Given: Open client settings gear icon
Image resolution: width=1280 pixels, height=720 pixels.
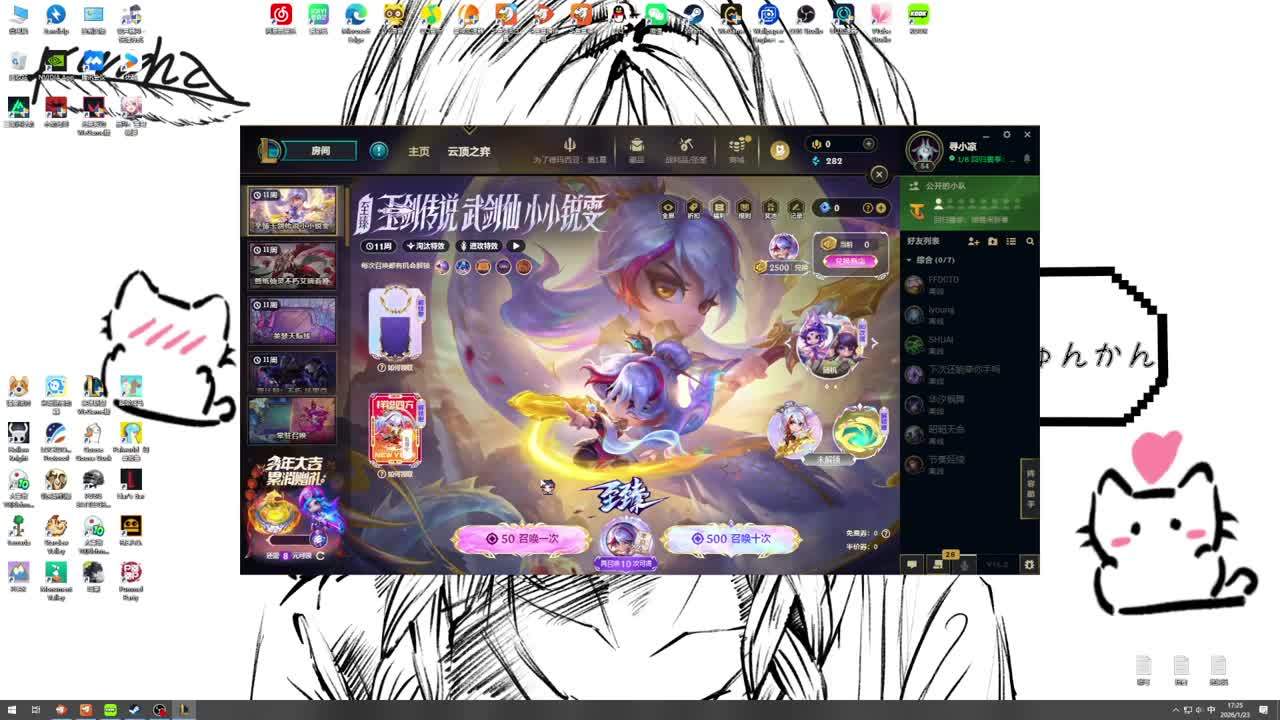Looking at the screenshot, I should [x=1008, y=134].
